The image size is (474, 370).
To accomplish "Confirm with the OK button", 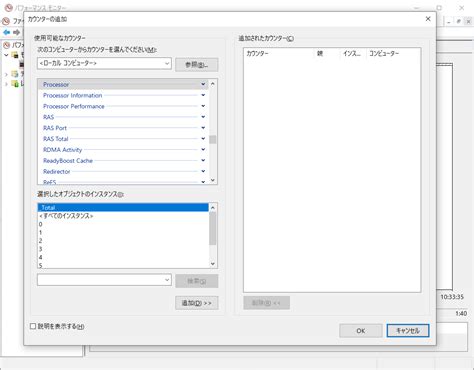I will tap(361, 331).
